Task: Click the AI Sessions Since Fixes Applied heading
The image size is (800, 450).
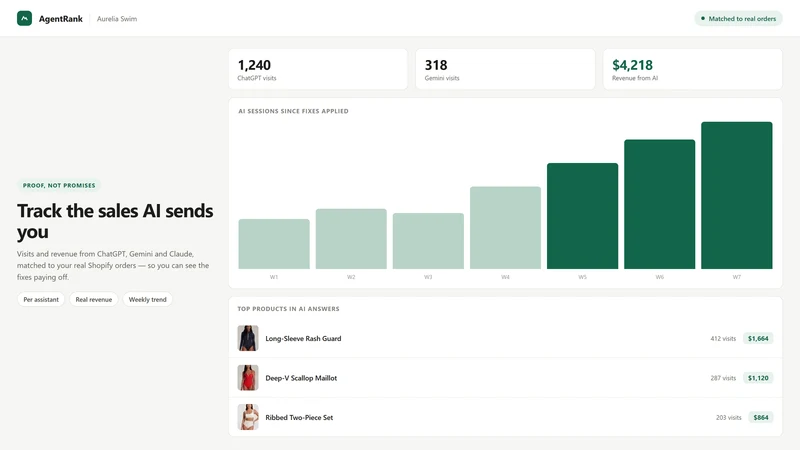Action: click(x=293, y=111)
